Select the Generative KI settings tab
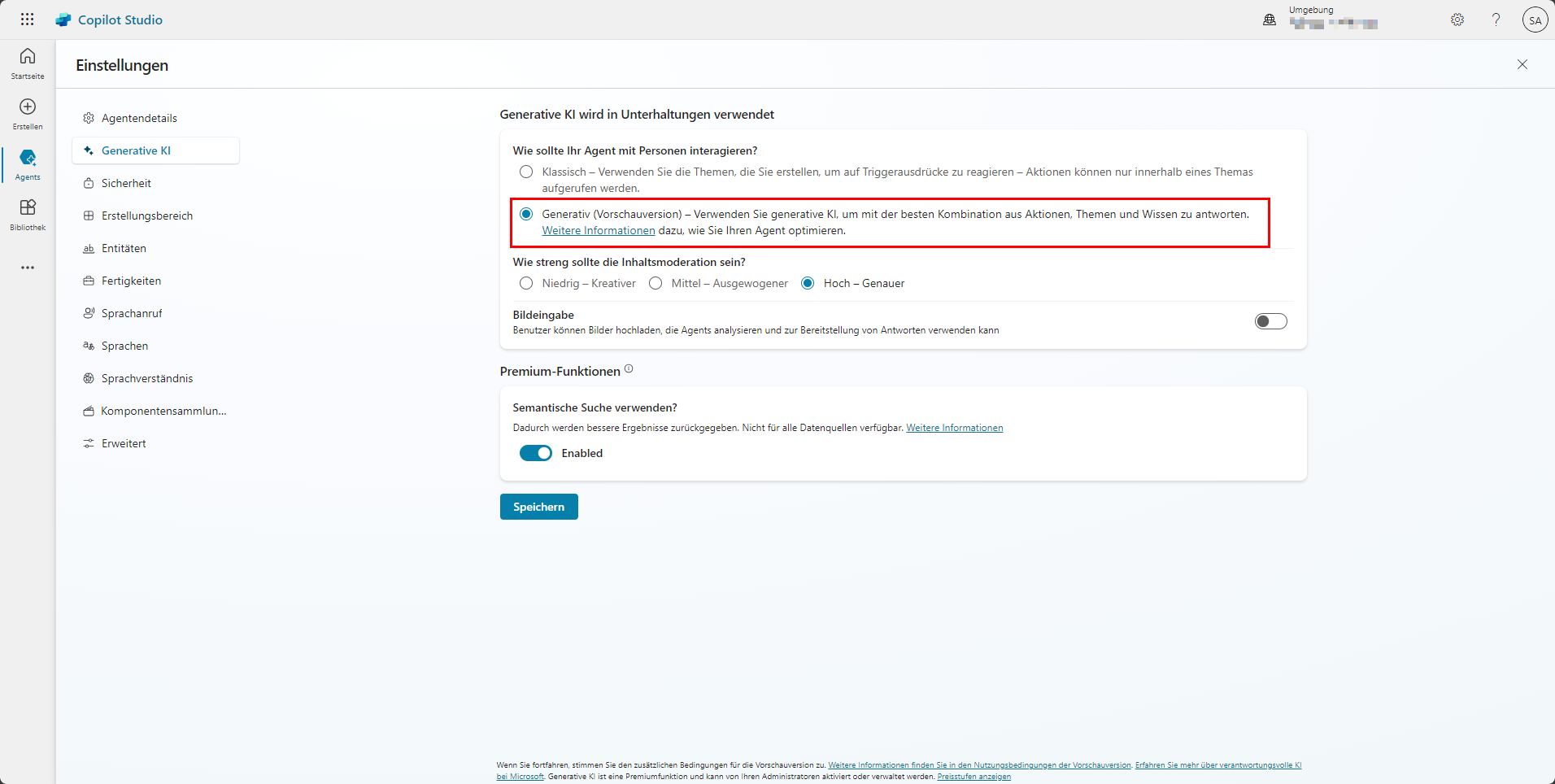Viewport: 1555px width, 784px height. (155, 150)
